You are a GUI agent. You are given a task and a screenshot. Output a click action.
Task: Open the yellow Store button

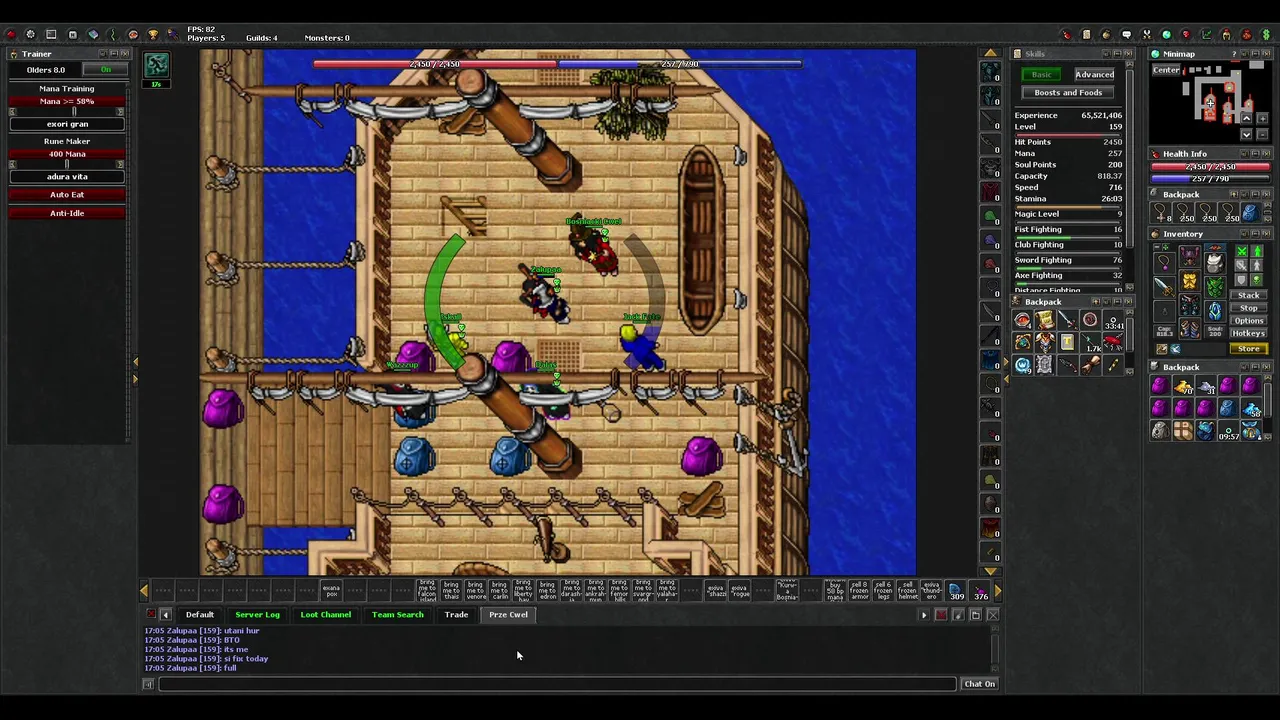tap(1249, 349)
